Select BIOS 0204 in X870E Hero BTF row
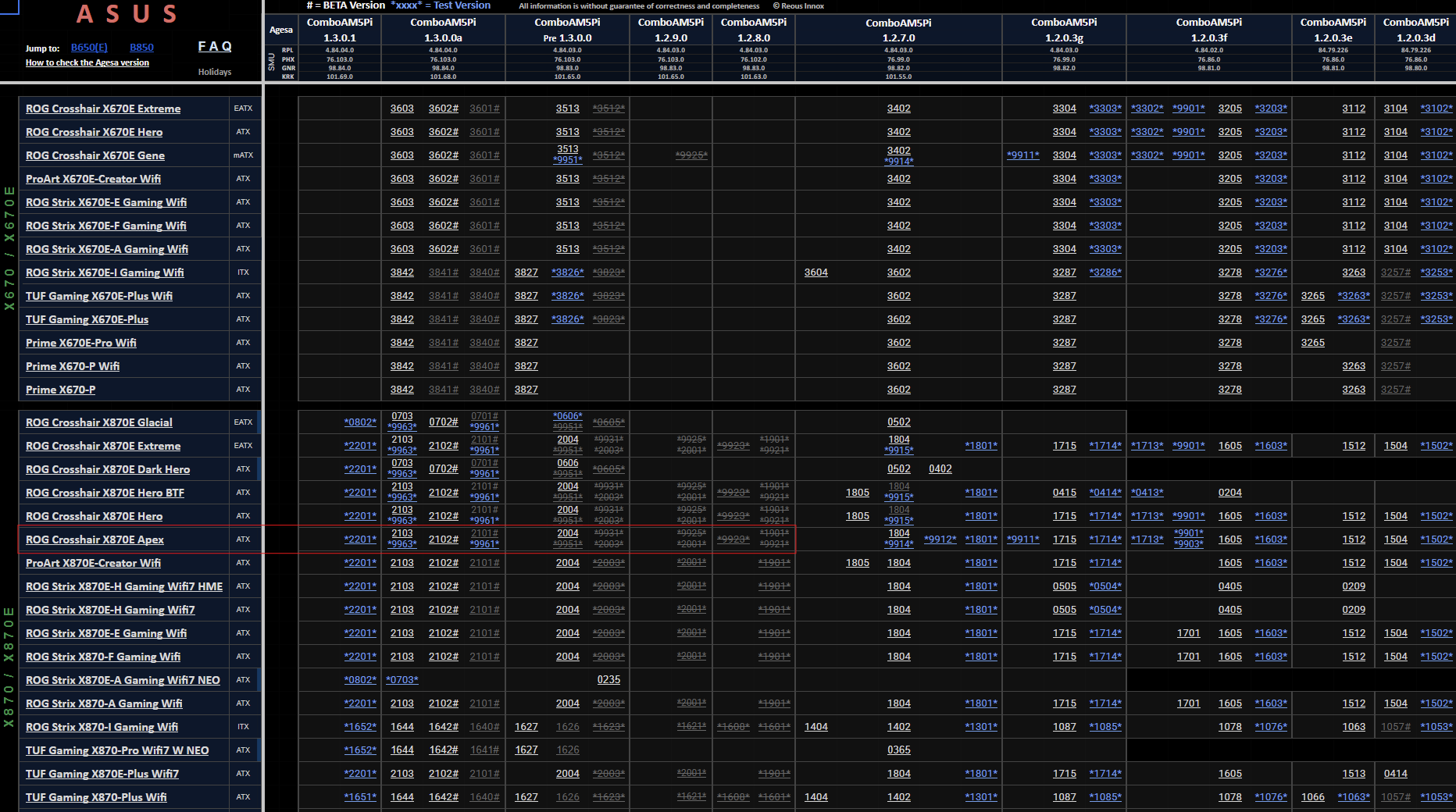The width and height of the screenshot is (1456, 812). pos(1230,493)
